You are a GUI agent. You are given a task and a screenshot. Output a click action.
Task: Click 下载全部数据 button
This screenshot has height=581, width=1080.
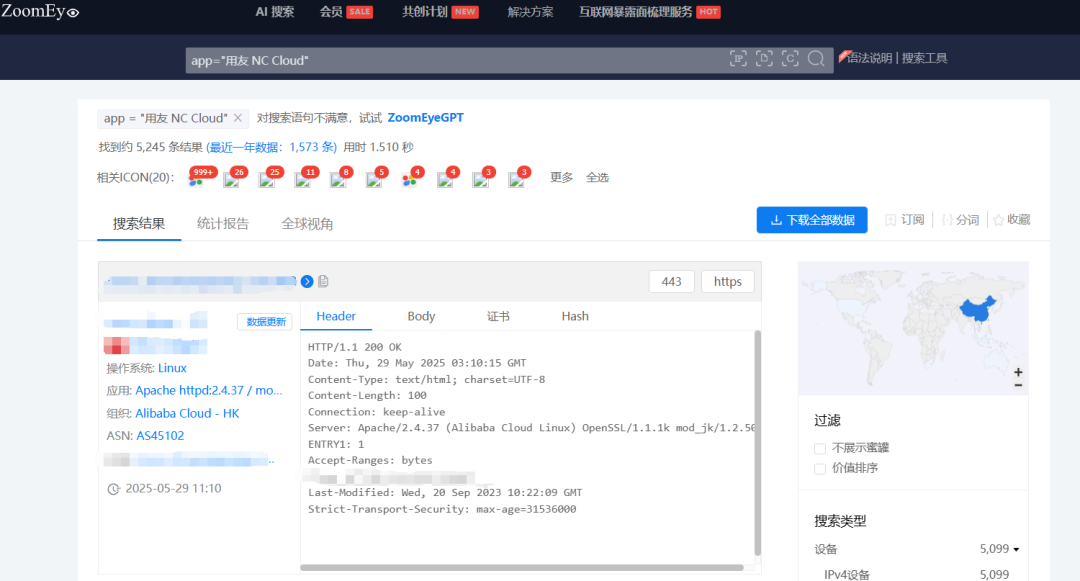tap(812, 220)
